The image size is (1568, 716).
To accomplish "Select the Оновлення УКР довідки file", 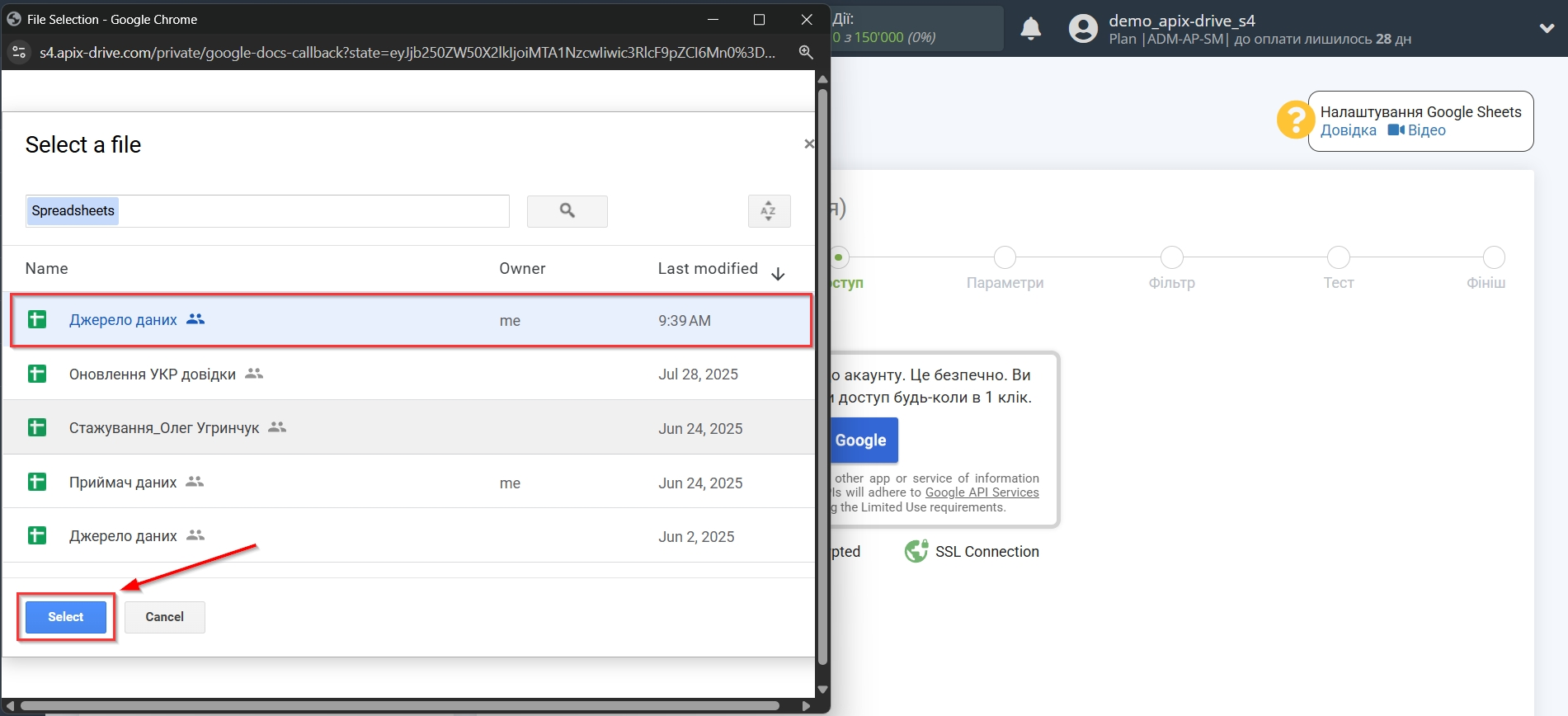I will pos(409,374).
